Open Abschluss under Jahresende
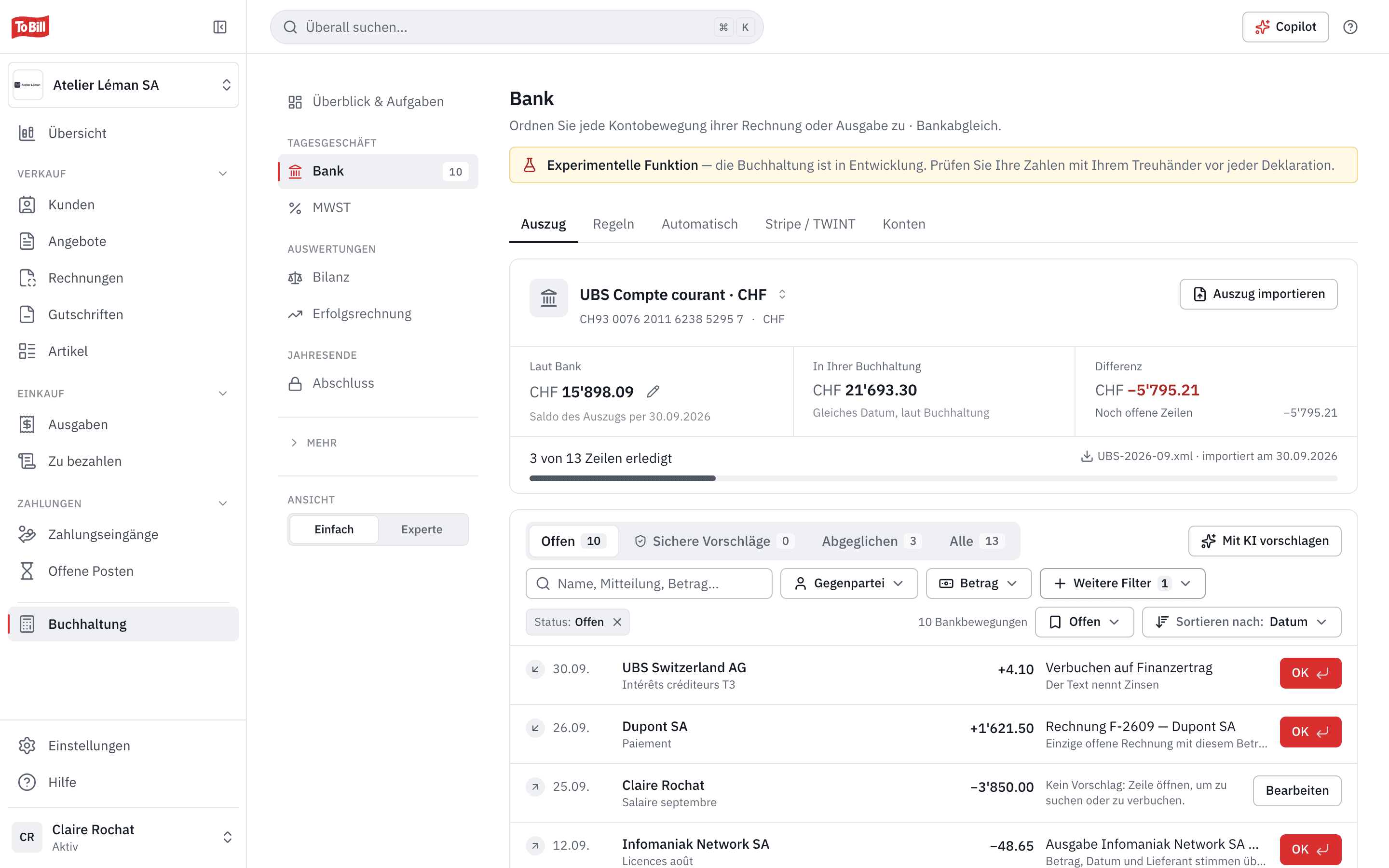 tap(378, 383)
